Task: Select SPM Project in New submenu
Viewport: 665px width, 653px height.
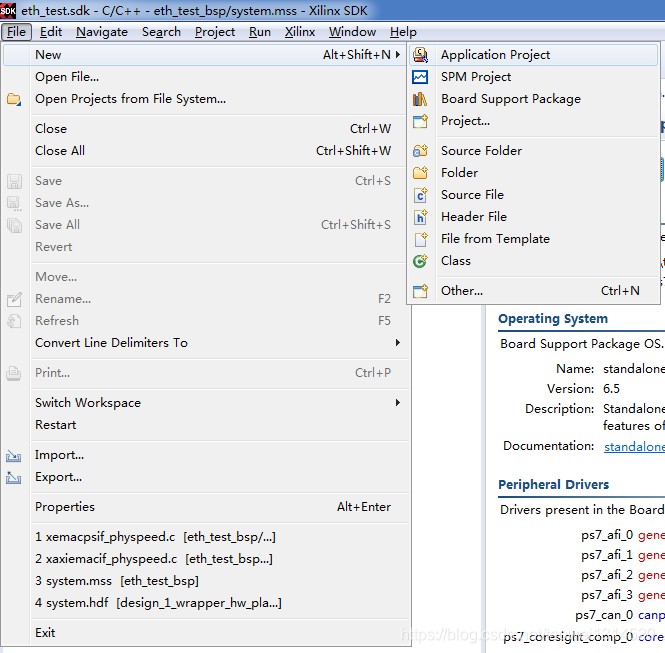Action: (x=534, y=77)
